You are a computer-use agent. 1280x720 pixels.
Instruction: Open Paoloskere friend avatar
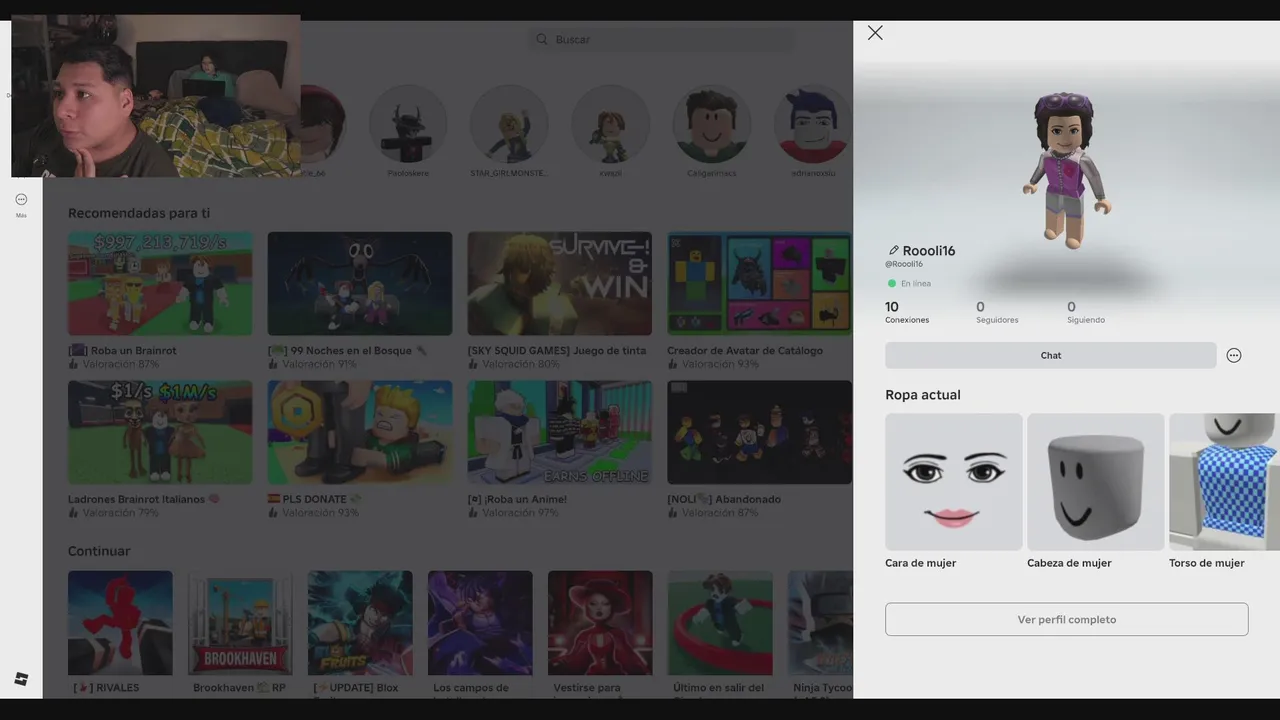[x=408, y=125]
